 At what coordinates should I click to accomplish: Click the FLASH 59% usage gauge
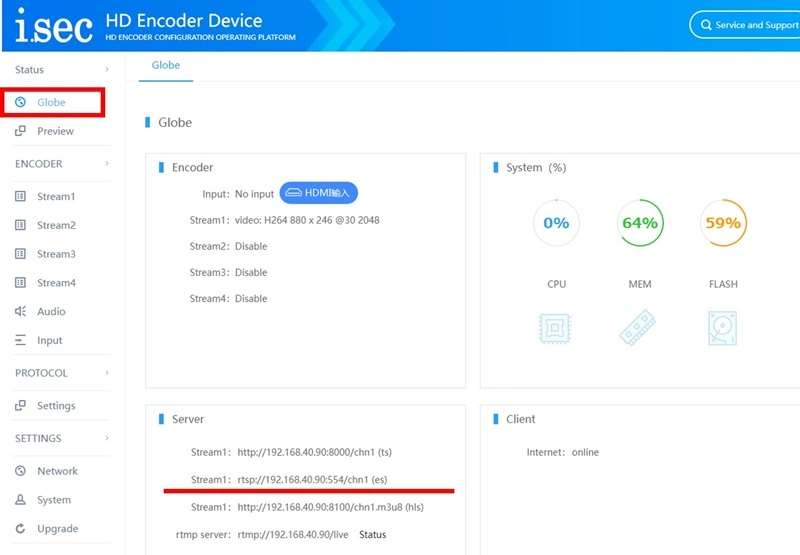click(723, 223)
